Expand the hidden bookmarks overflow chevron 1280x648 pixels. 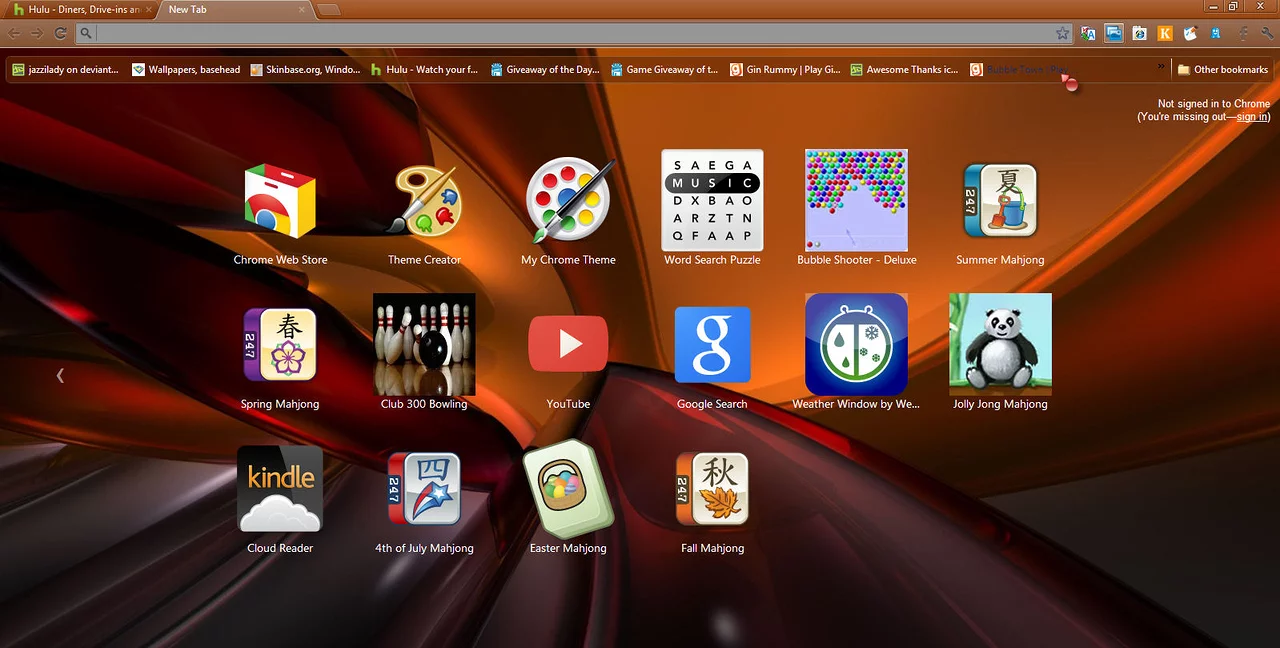tap(1161, 68)
